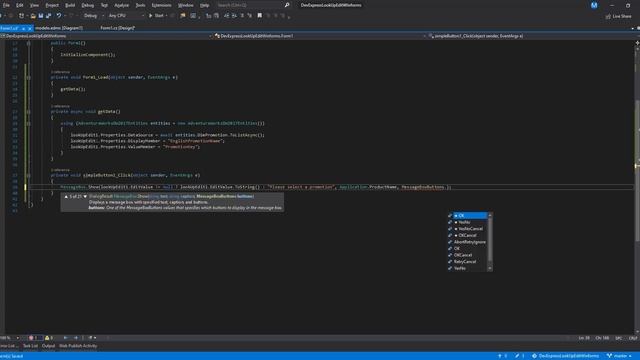
Task: Open the user account avatar
Action: coord(594,5)
